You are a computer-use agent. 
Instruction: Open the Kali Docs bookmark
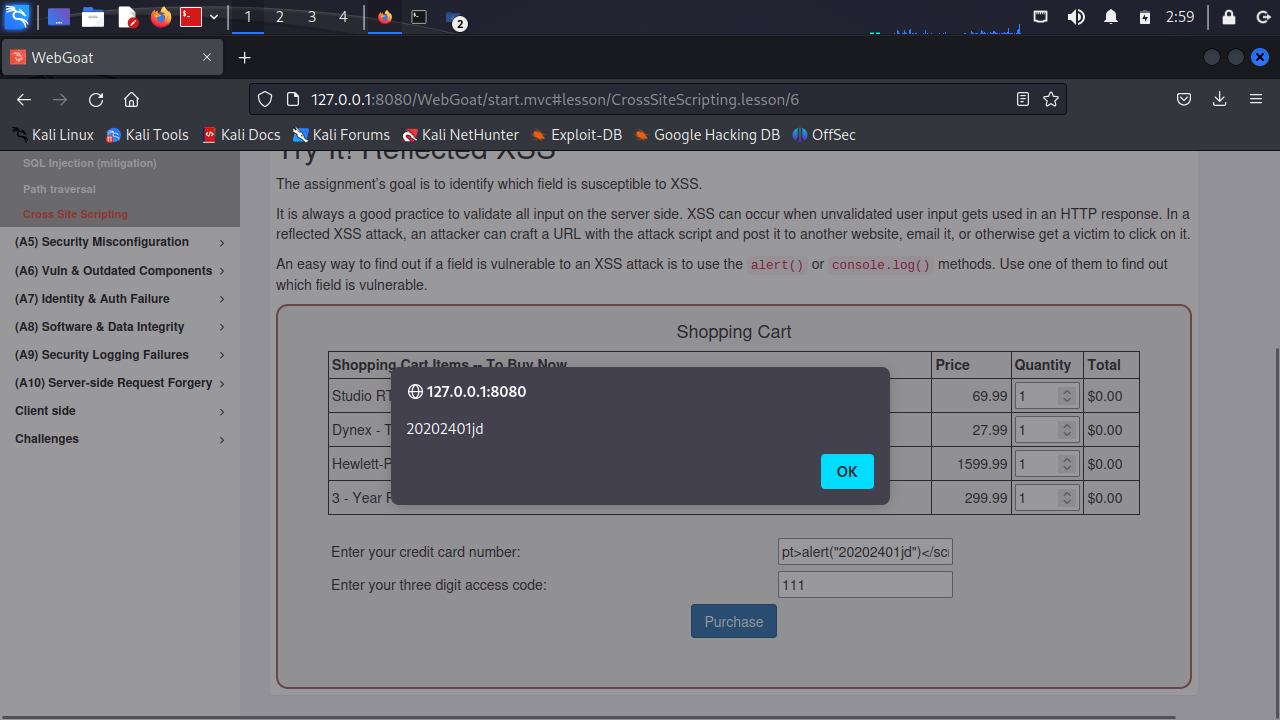pos(241,135)
